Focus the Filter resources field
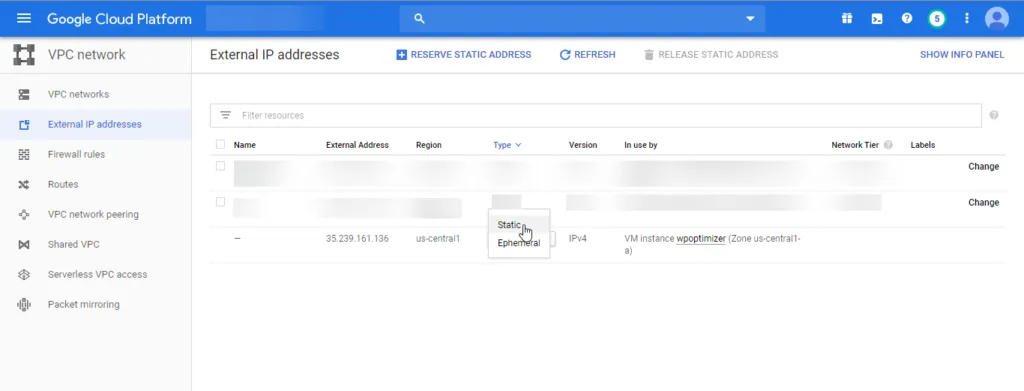The image size is (1024, 391). pyautogui.click(x=596, y=116)
